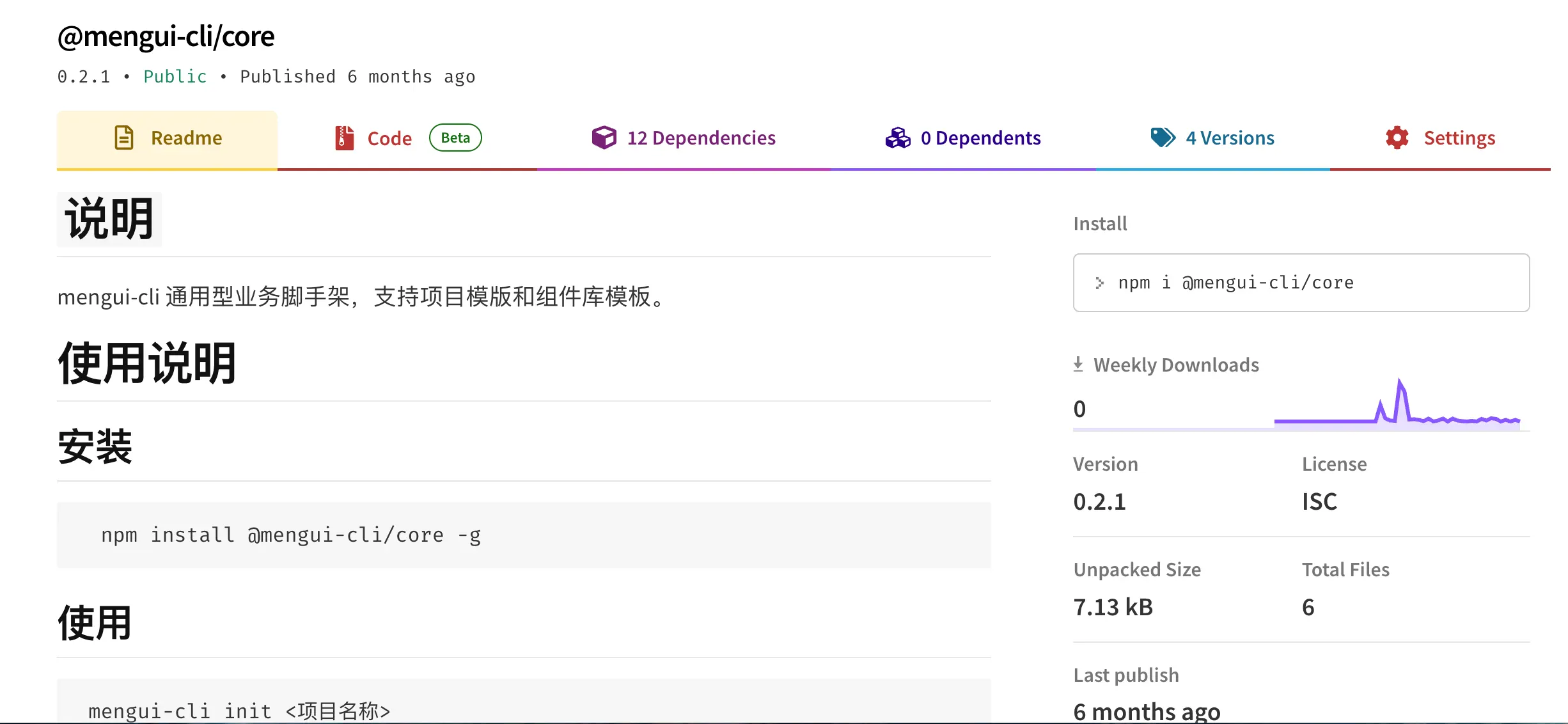The image size is (1568, 724).
Task: Click the weekly downloads sparkline chart
Action: (x=1397, y=407)
